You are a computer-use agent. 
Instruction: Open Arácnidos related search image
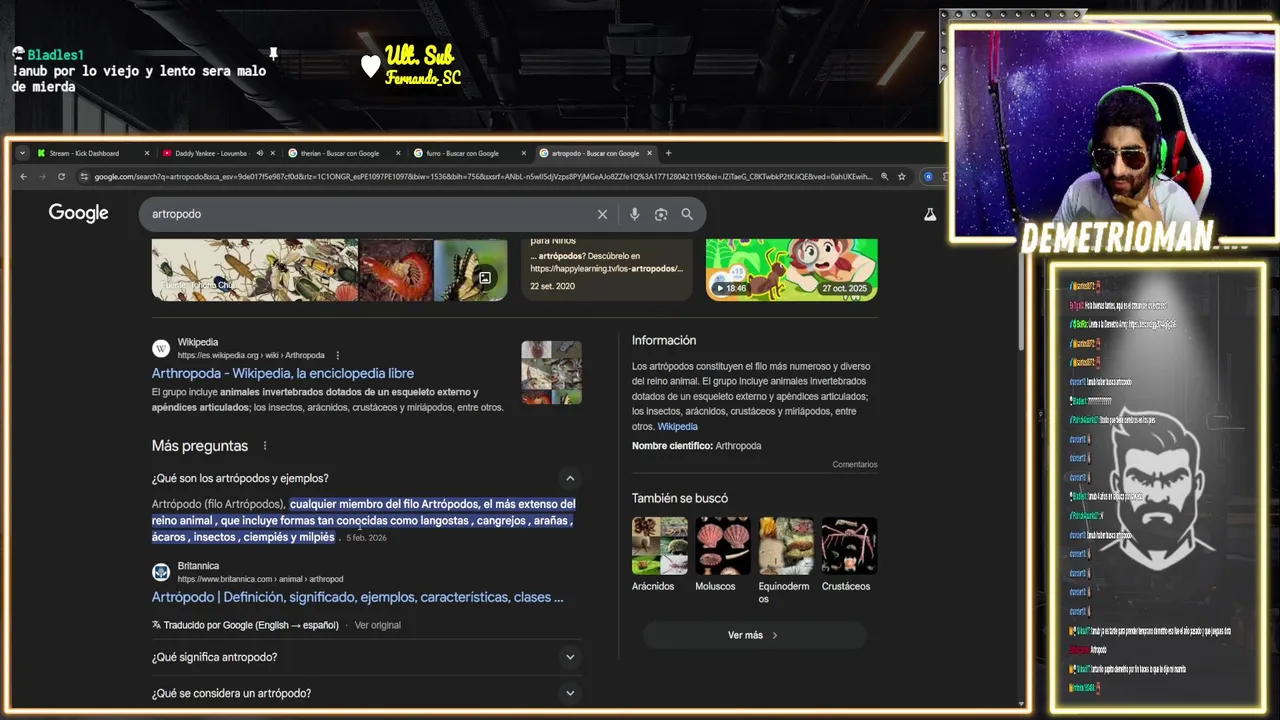pyautogui.click(x=660, y=546)
